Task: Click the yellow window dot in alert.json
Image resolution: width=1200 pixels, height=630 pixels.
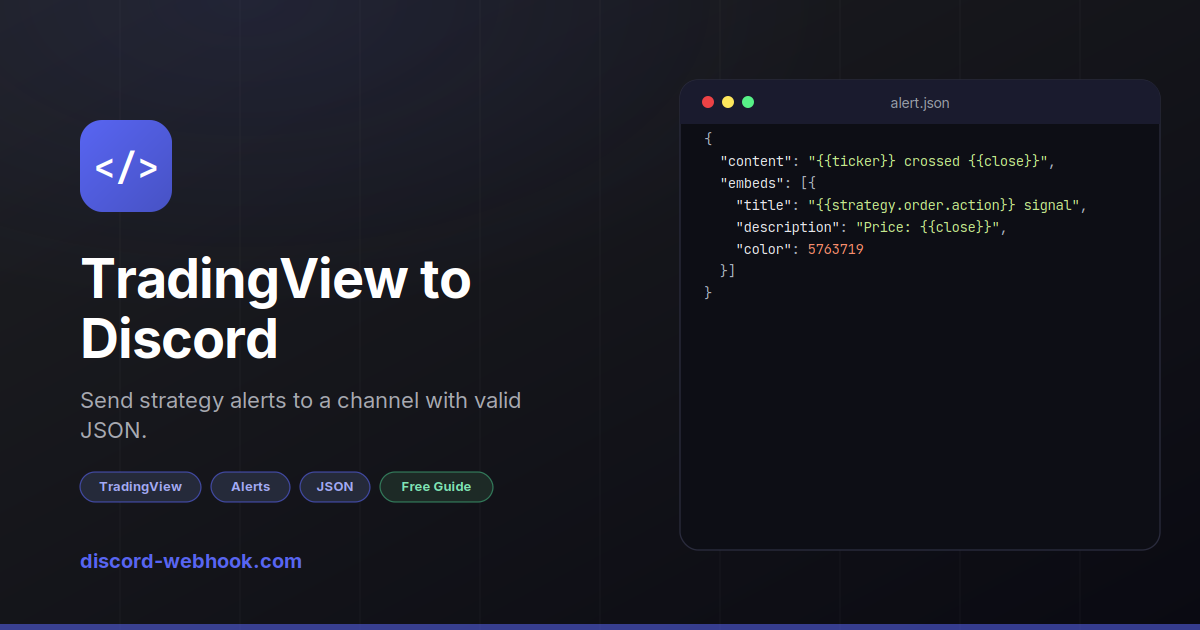Action: pos(728,102)
